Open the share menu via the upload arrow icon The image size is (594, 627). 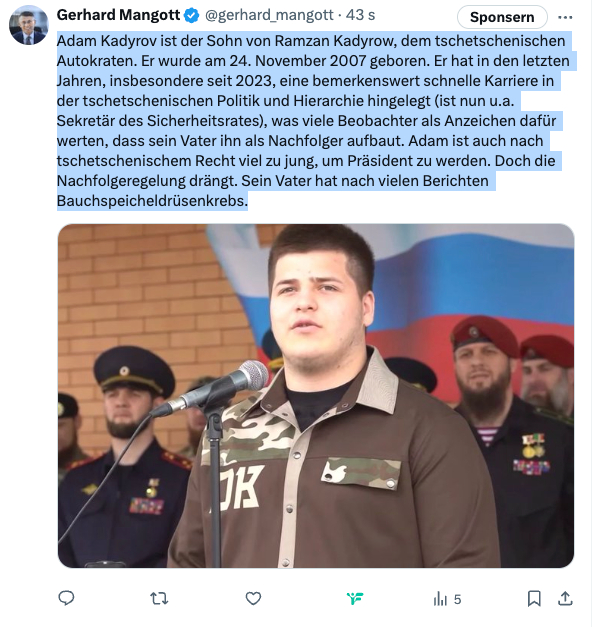(x=565, y=598)
